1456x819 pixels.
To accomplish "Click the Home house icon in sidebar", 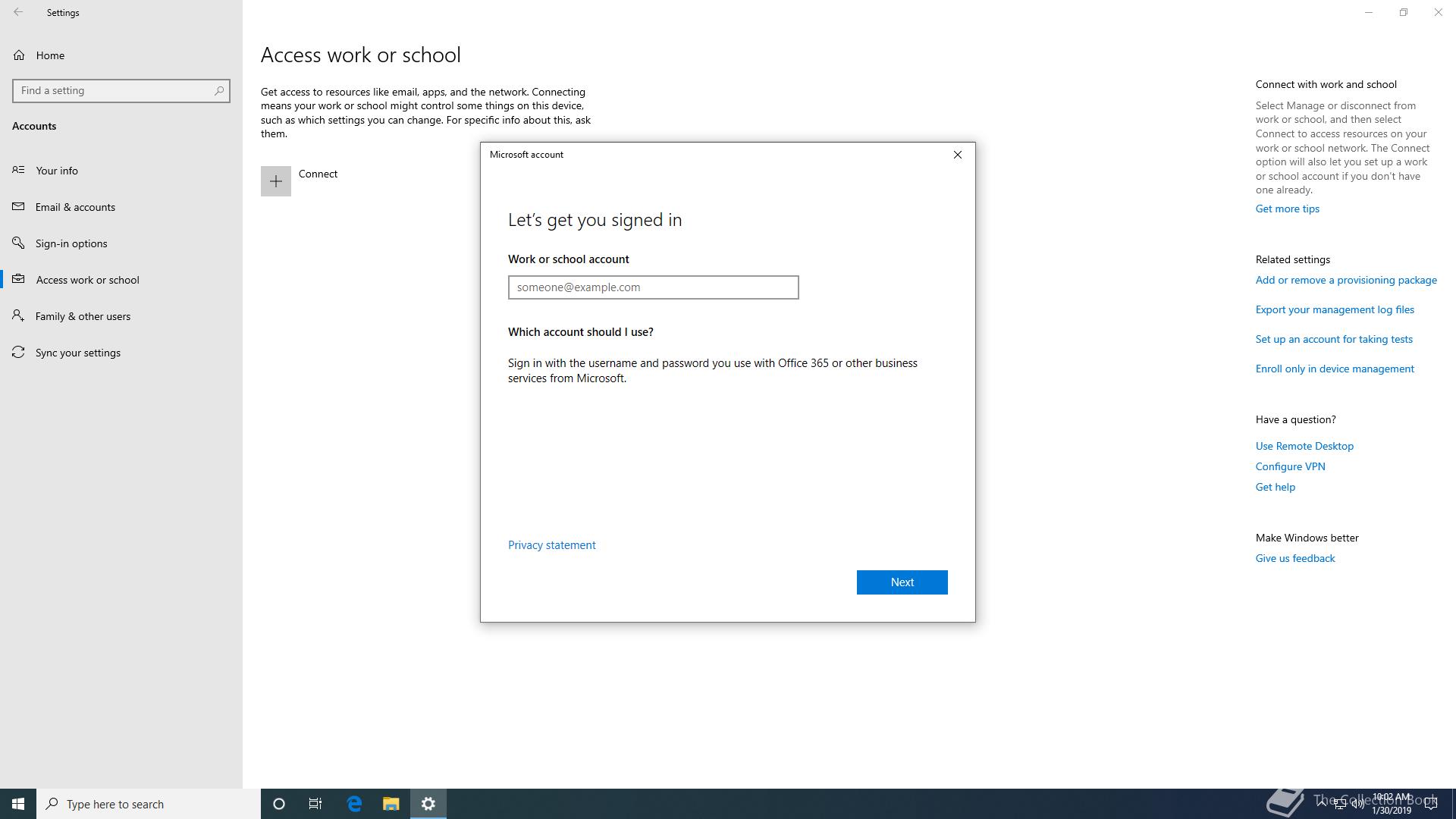I will click(x=19, y=55).
